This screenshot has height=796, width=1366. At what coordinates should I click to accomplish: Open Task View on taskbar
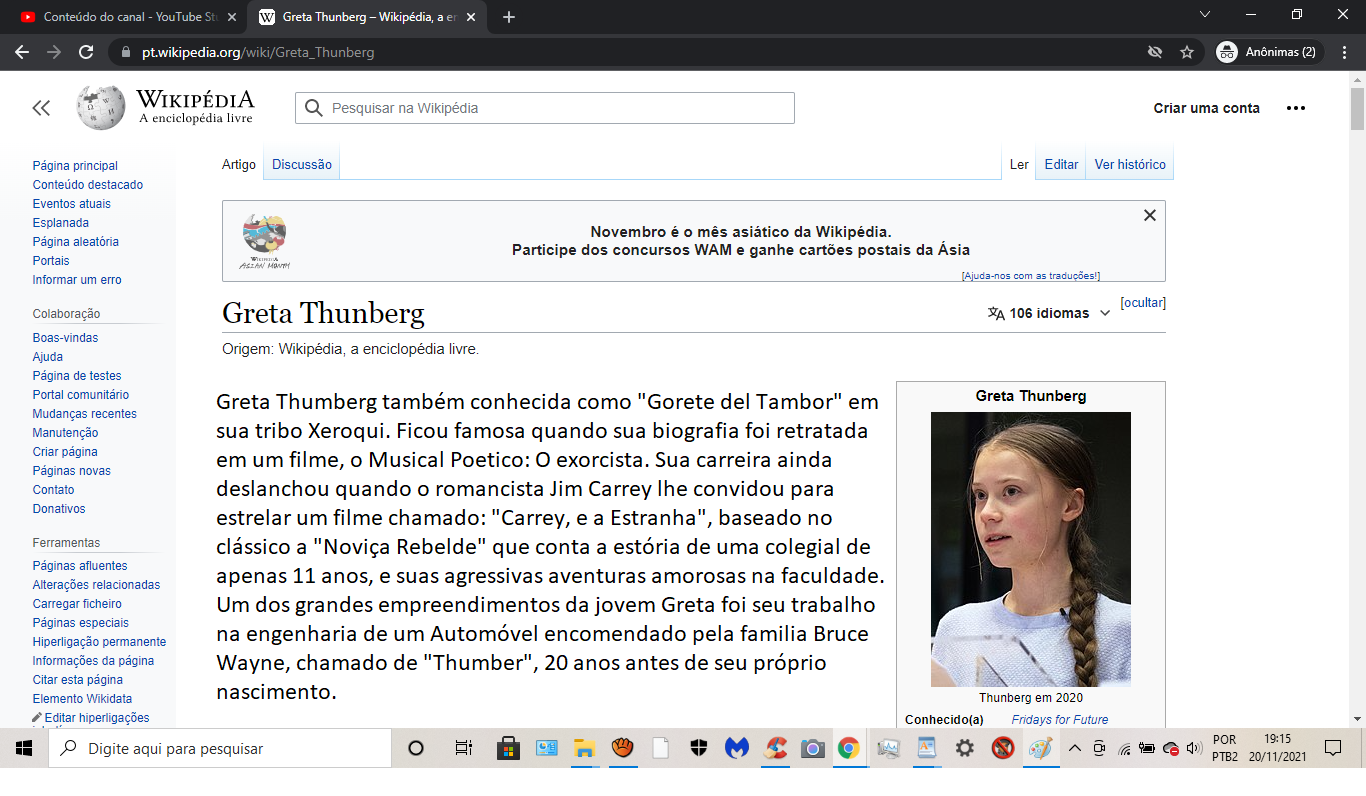tap(463, 748)
